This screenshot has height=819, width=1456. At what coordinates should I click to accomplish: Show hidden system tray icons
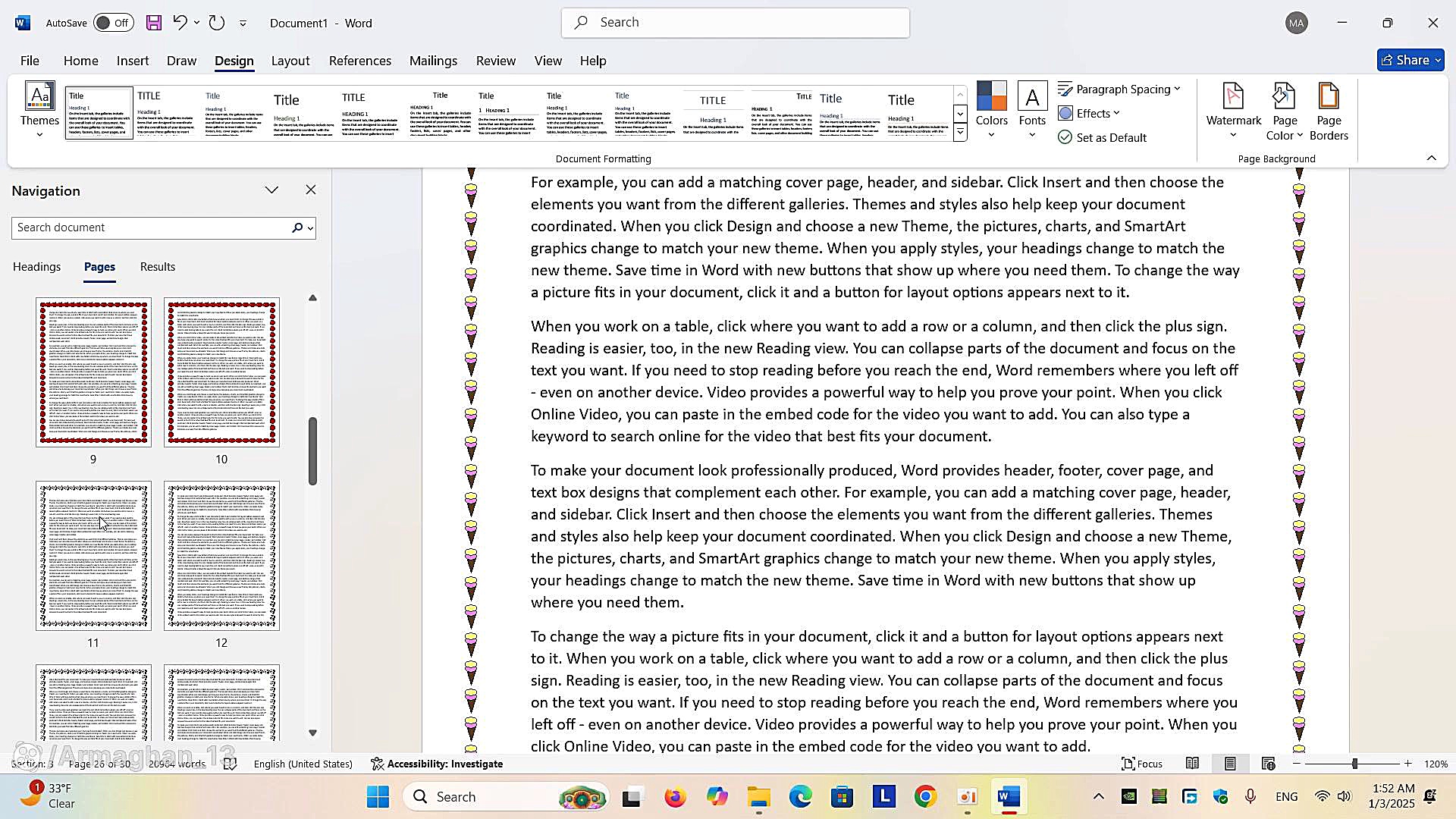[1098, 796]
